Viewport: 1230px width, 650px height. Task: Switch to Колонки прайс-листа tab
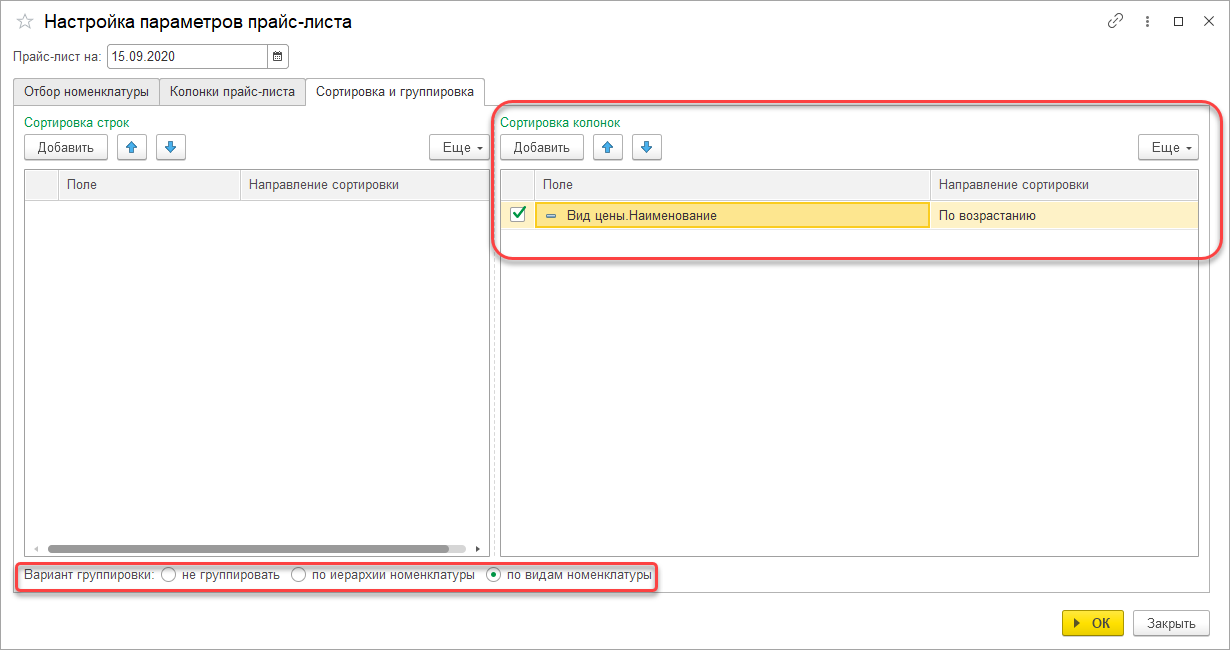(x=232, y=91)
